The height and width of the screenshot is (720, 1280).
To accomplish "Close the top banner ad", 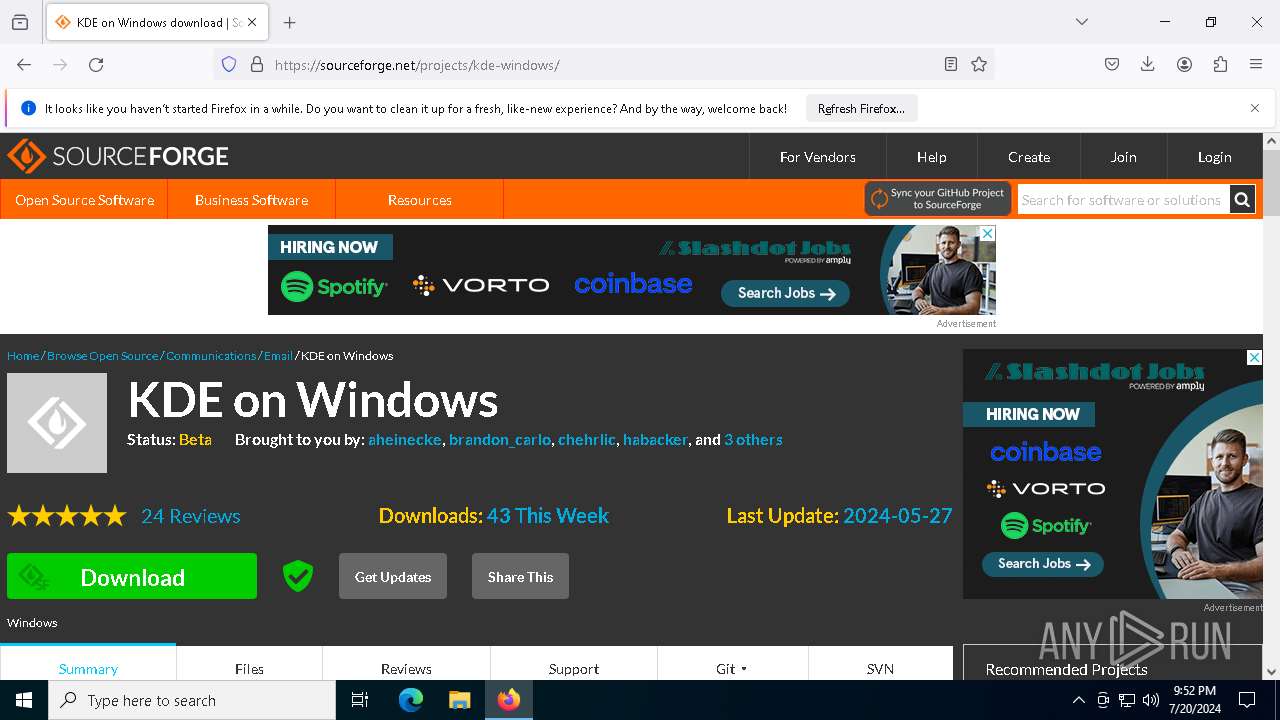I will click(x=988, y=233).
